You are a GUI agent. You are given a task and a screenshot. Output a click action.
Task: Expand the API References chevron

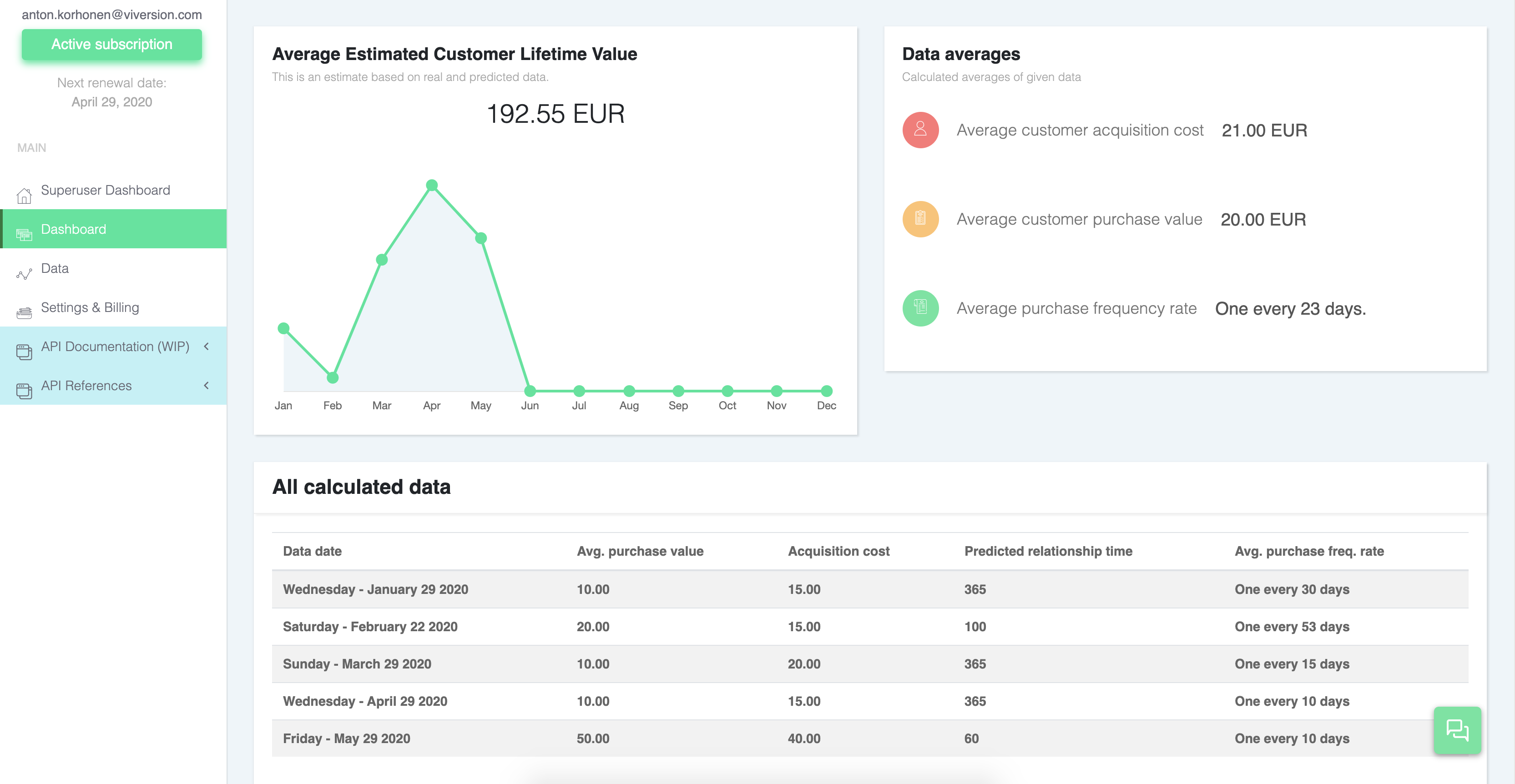pos(207,386)
